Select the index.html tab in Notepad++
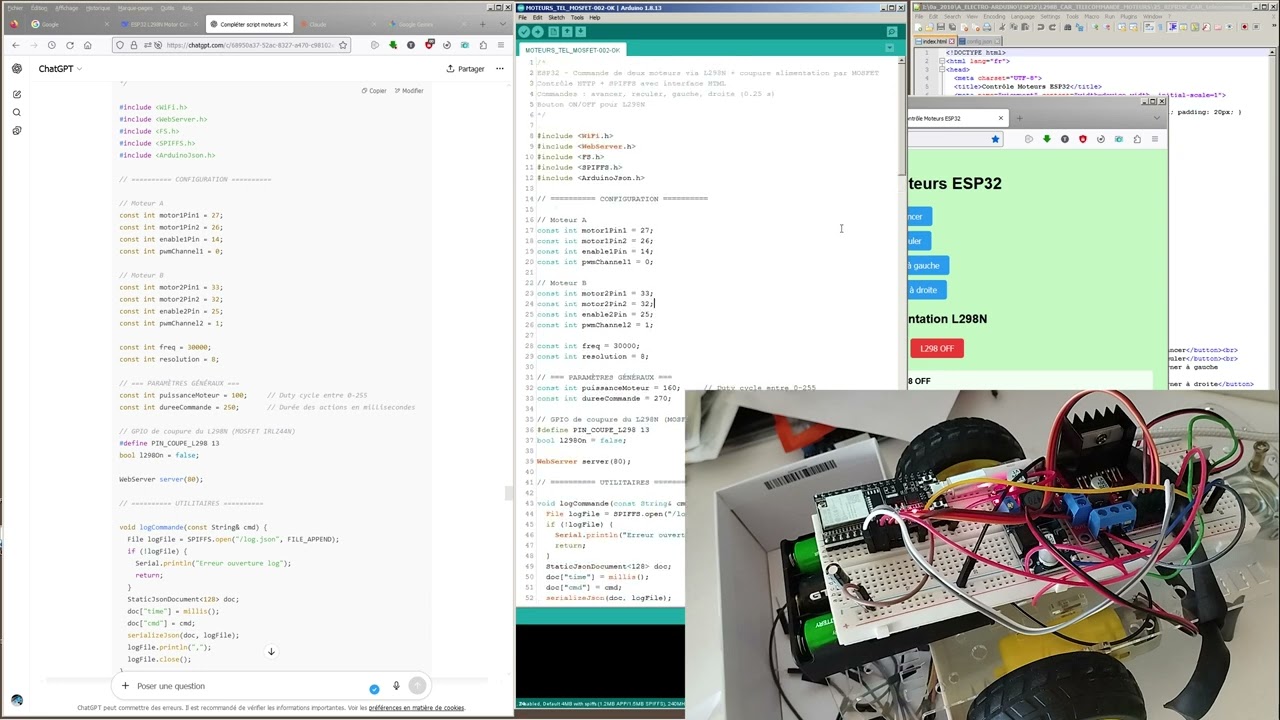Image resolution: width=1280 pixels, height=720 pixels. coord(934,41)
